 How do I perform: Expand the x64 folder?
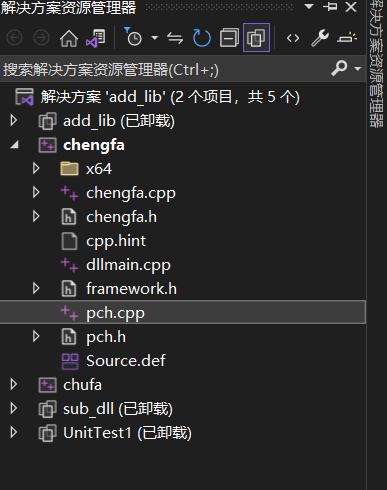coord(36,169)
